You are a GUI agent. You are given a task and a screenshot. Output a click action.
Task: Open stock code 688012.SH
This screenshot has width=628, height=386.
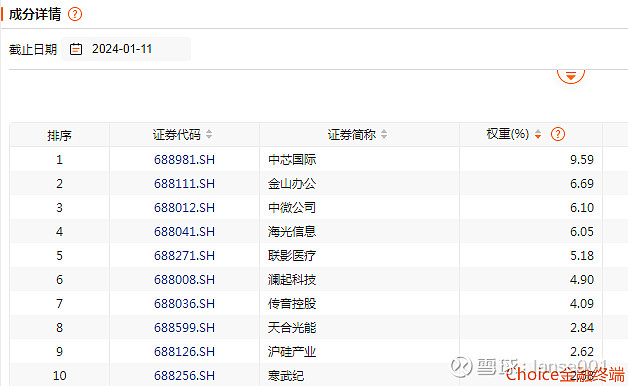(x=184, y=208)
